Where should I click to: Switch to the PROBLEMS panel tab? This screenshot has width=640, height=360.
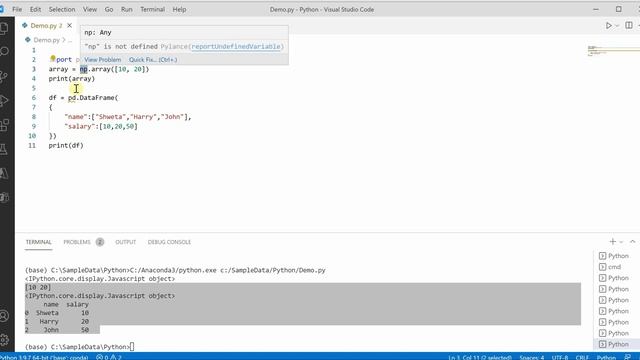(x=77, y=242)
